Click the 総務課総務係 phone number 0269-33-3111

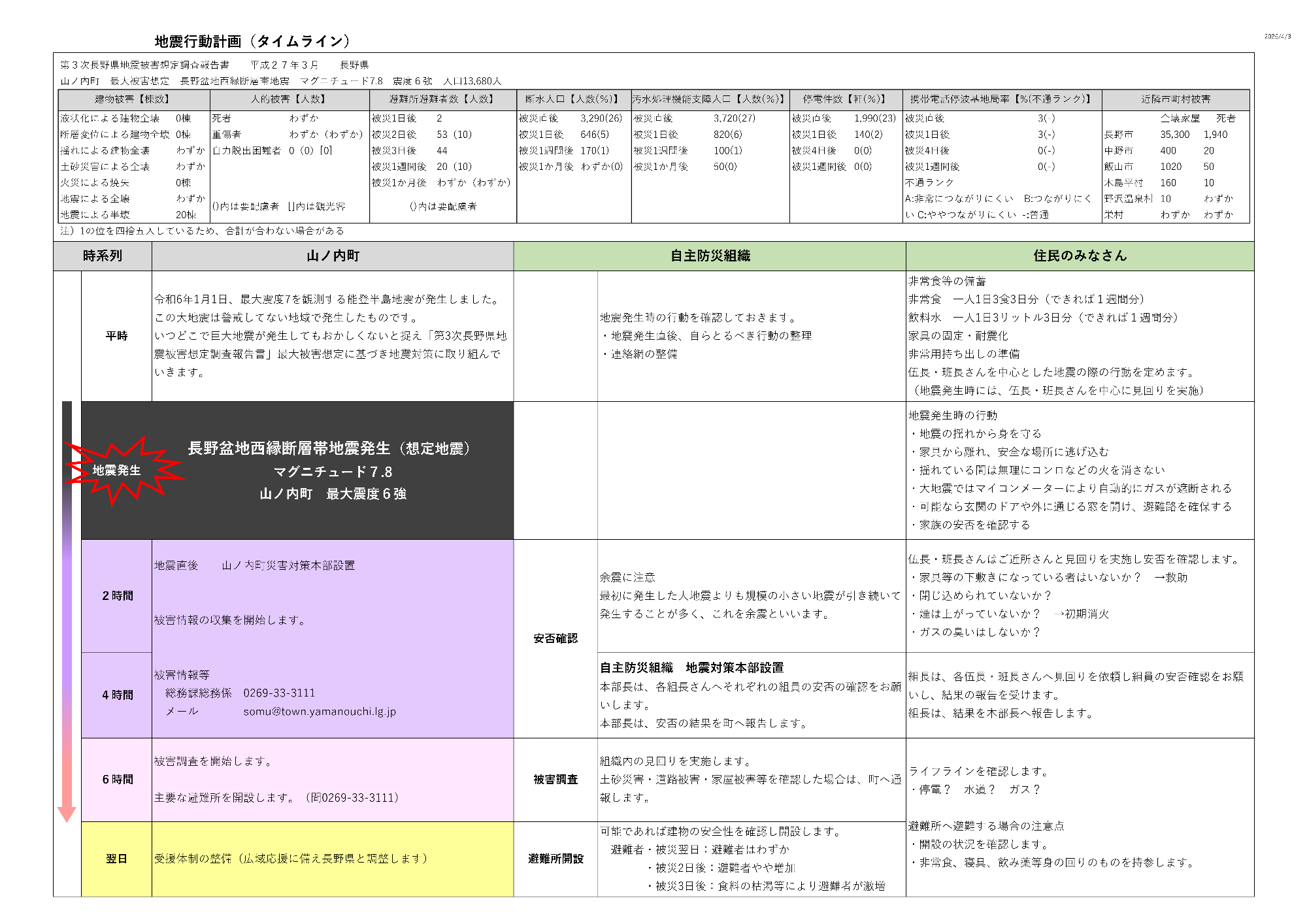(x=279, y=693)
